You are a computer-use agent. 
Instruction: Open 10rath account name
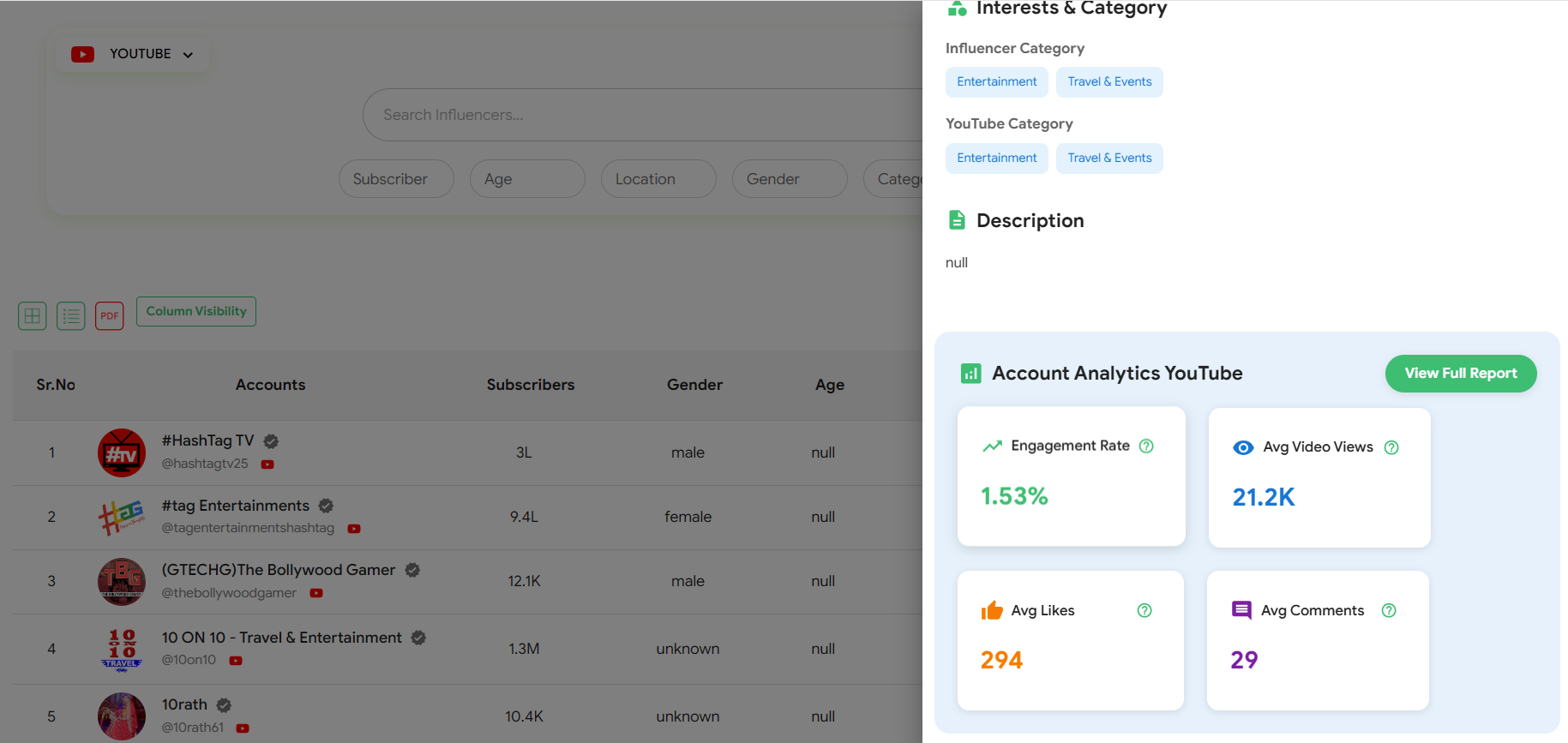(184, 704)
